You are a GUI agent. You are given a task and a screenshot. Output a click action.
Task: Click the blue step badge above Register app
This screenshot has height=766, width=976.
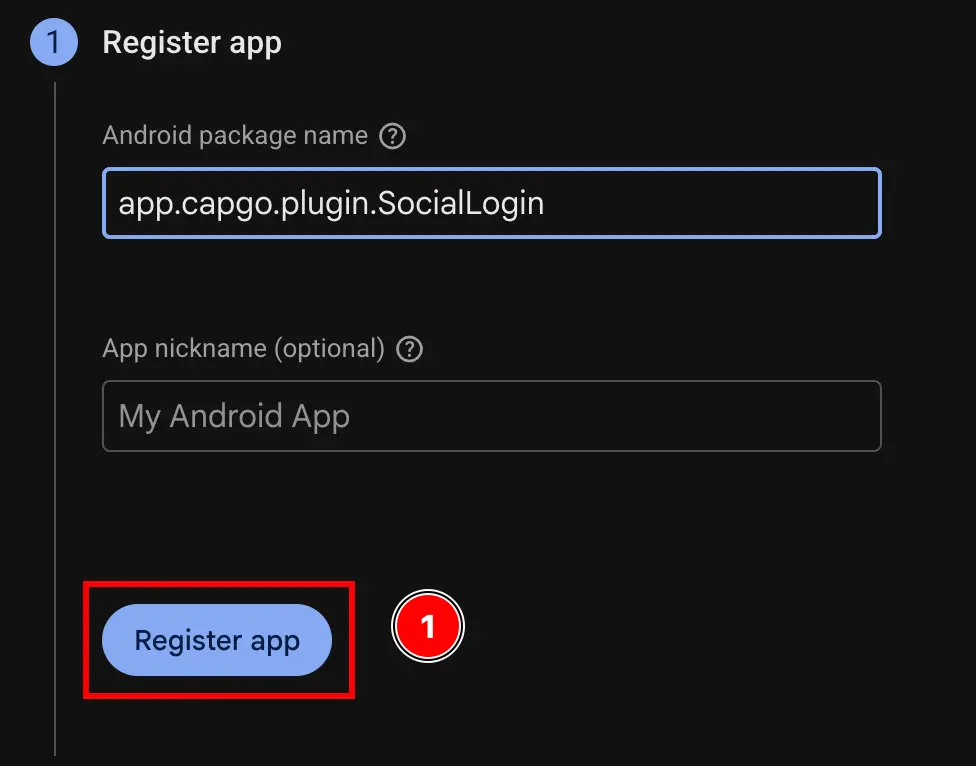coord(53,42)
